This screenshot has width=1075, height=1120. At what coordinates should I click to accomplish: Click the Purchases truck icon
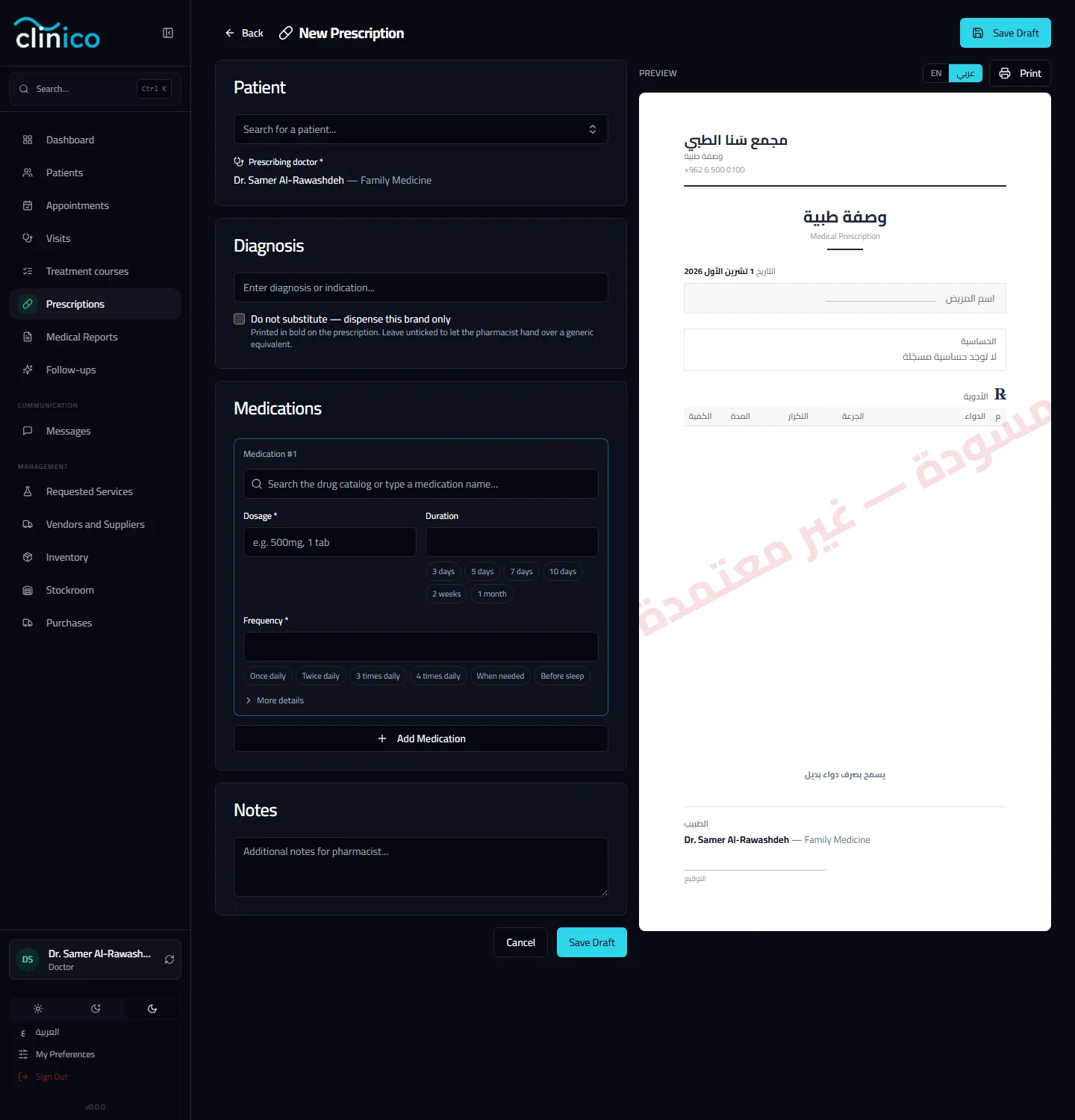coord(28,623)
